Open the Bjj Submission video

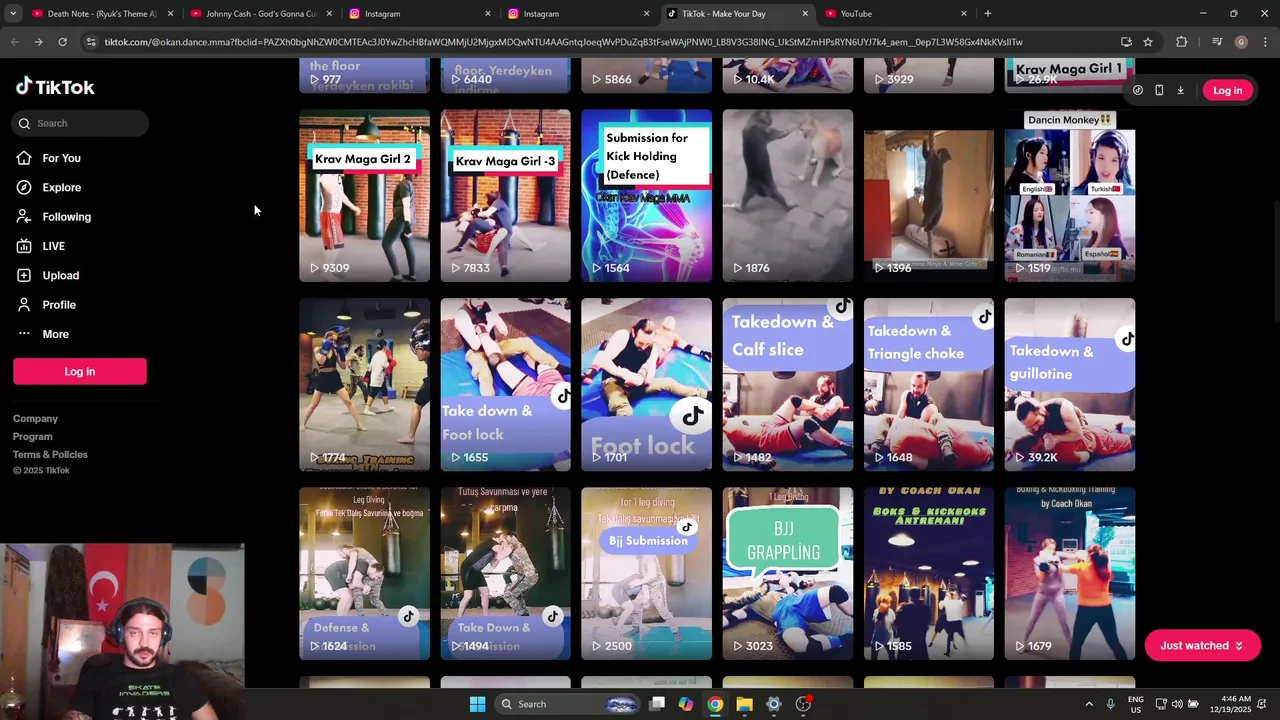coord(646,574)
